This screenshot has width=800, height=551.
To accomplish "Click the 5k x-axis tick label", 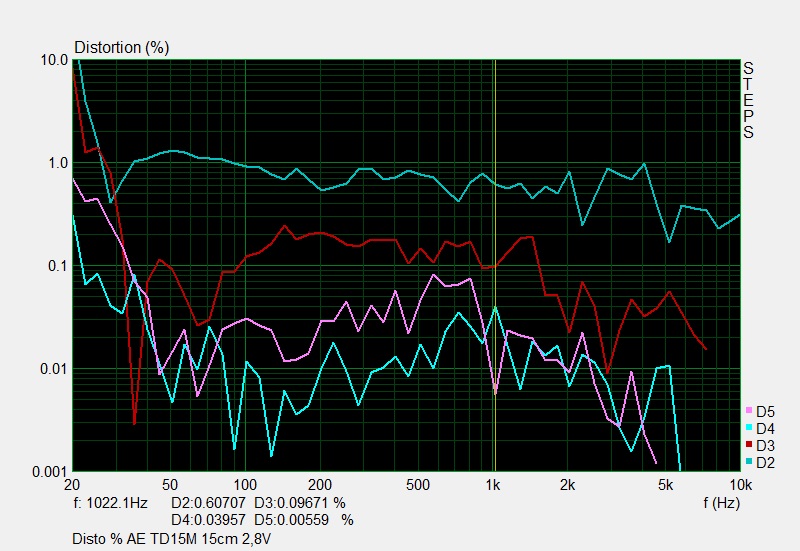I will [x=665, y=485].
